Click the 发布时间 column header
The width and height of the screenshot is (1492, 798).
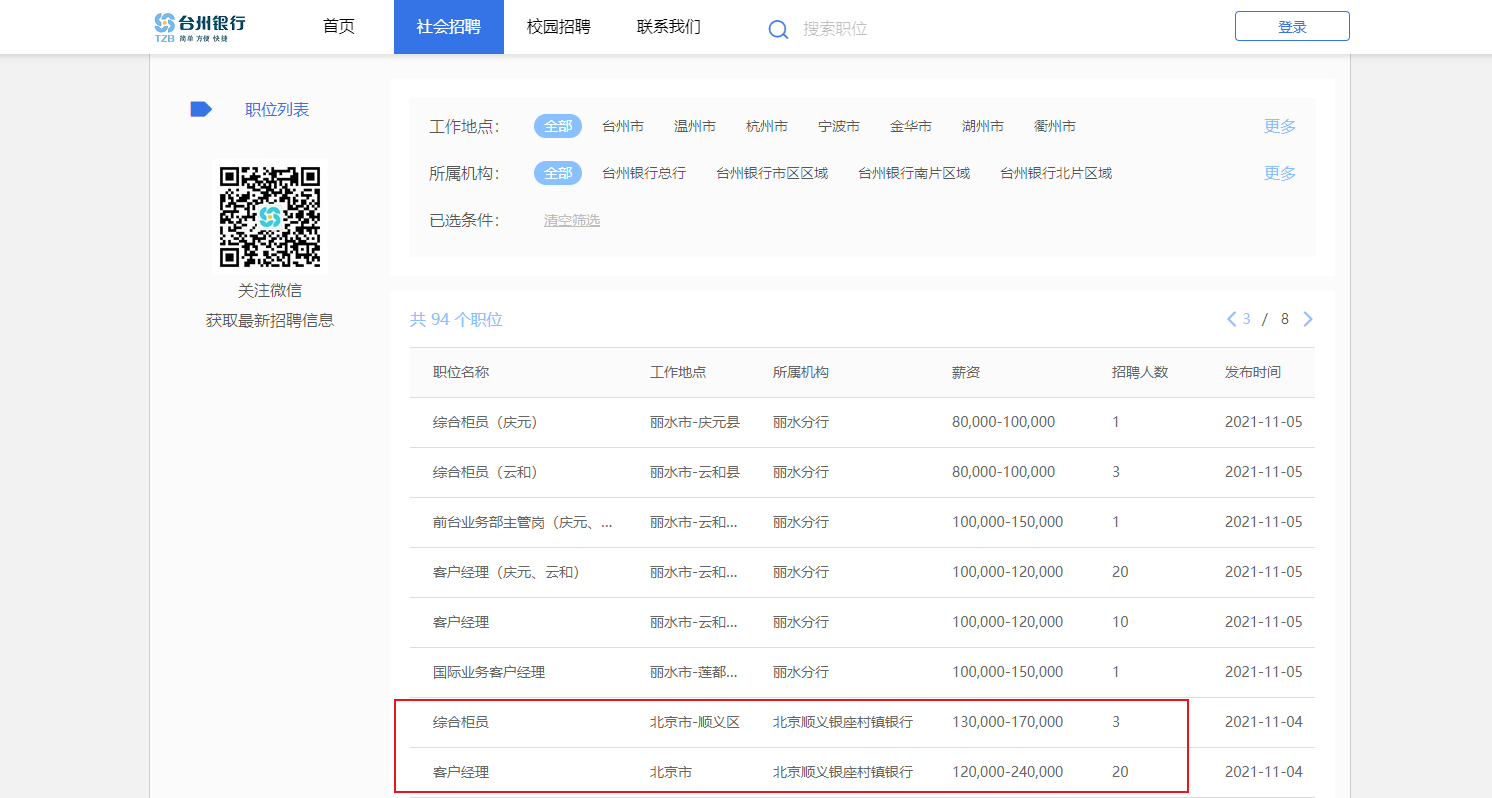(x=1253, y=372)
